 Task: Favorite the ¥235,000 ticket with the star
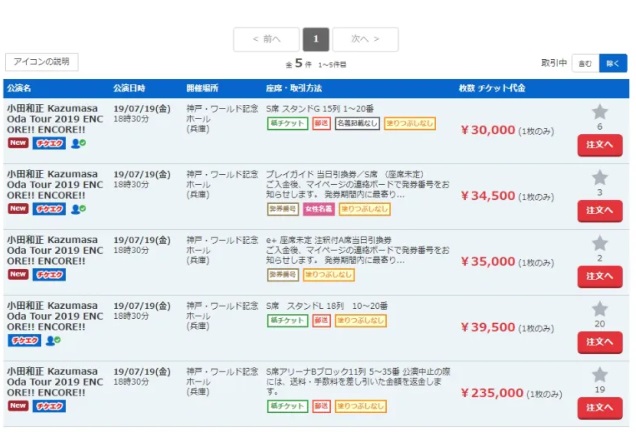599,375
